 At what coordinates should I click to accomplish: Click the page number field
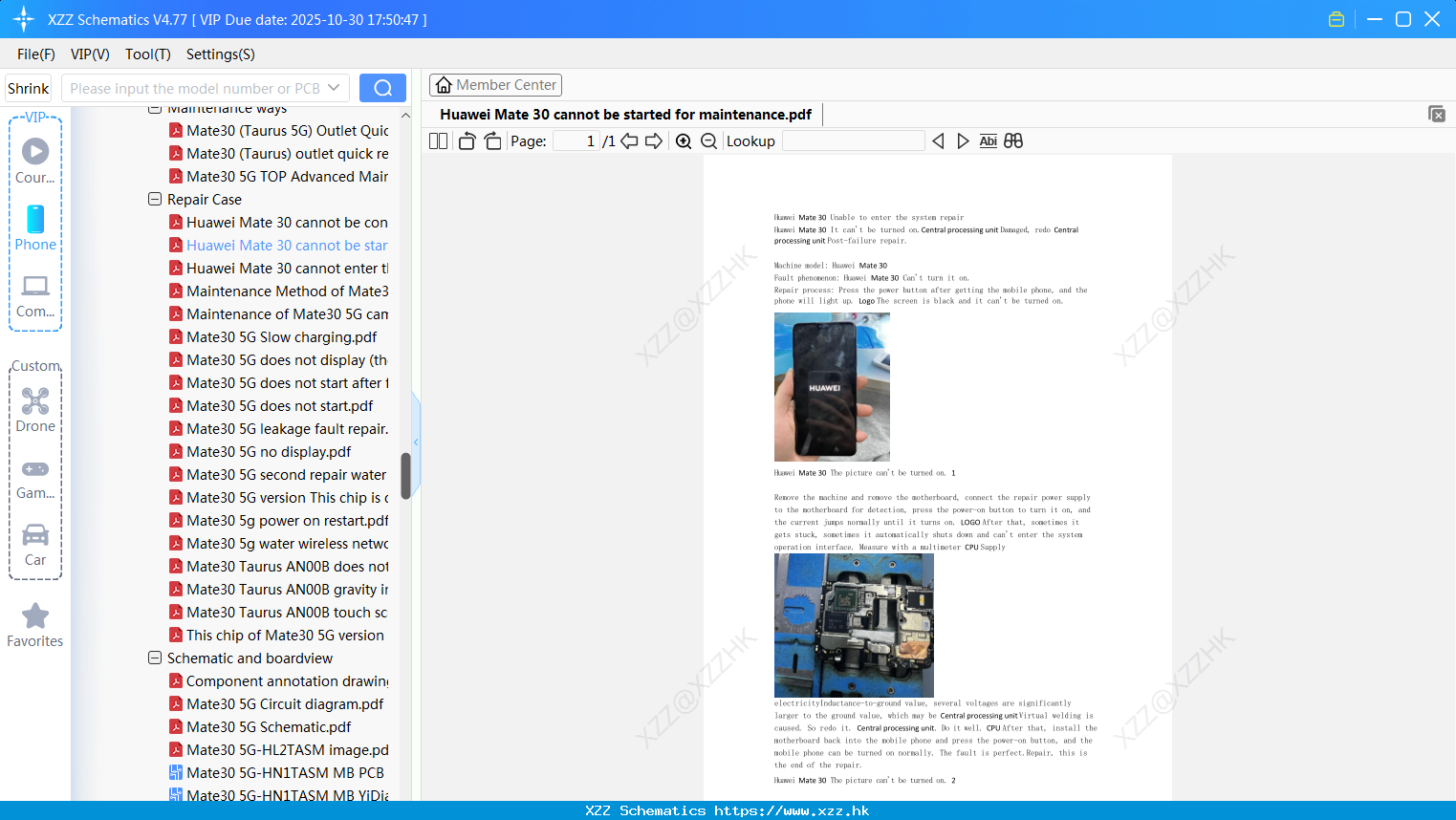pyautogui.click(x=576, y=140)
